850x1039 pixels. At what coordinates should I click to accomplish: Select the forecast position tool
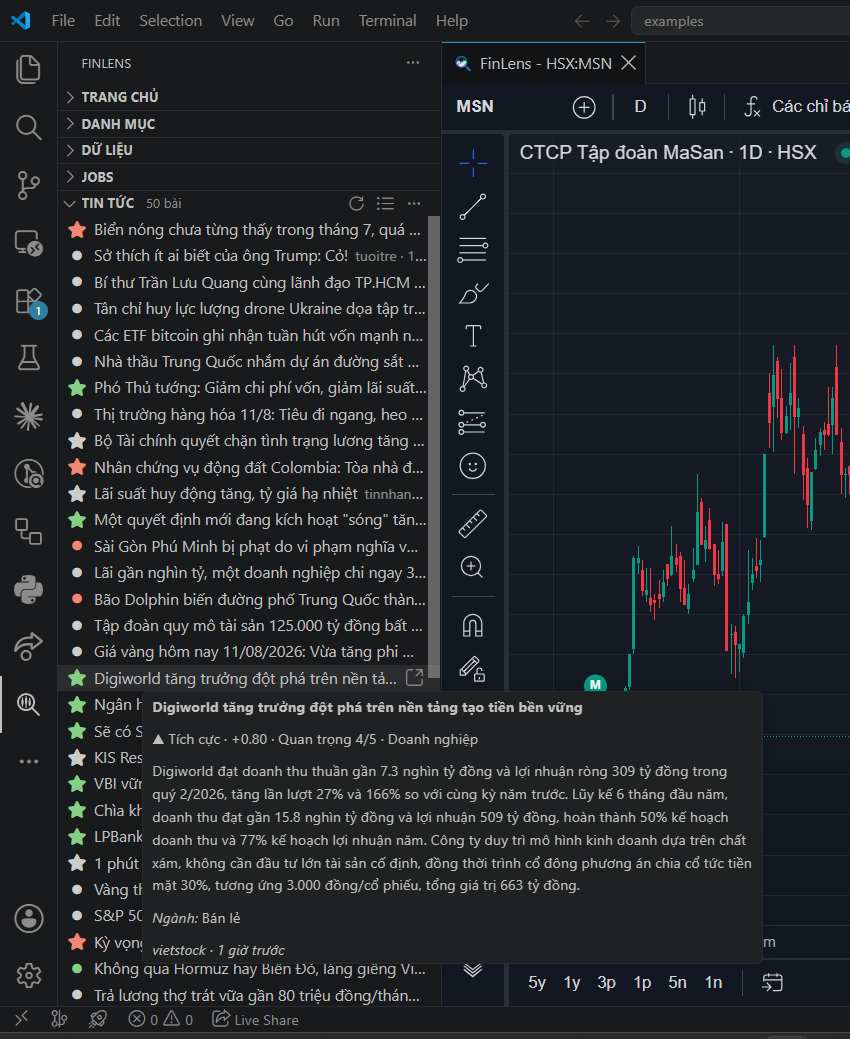472,422
